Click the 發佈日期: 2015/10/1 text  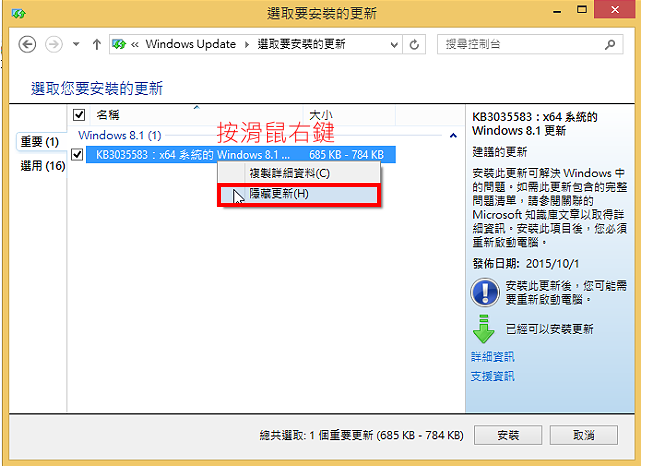coord(526,264)
